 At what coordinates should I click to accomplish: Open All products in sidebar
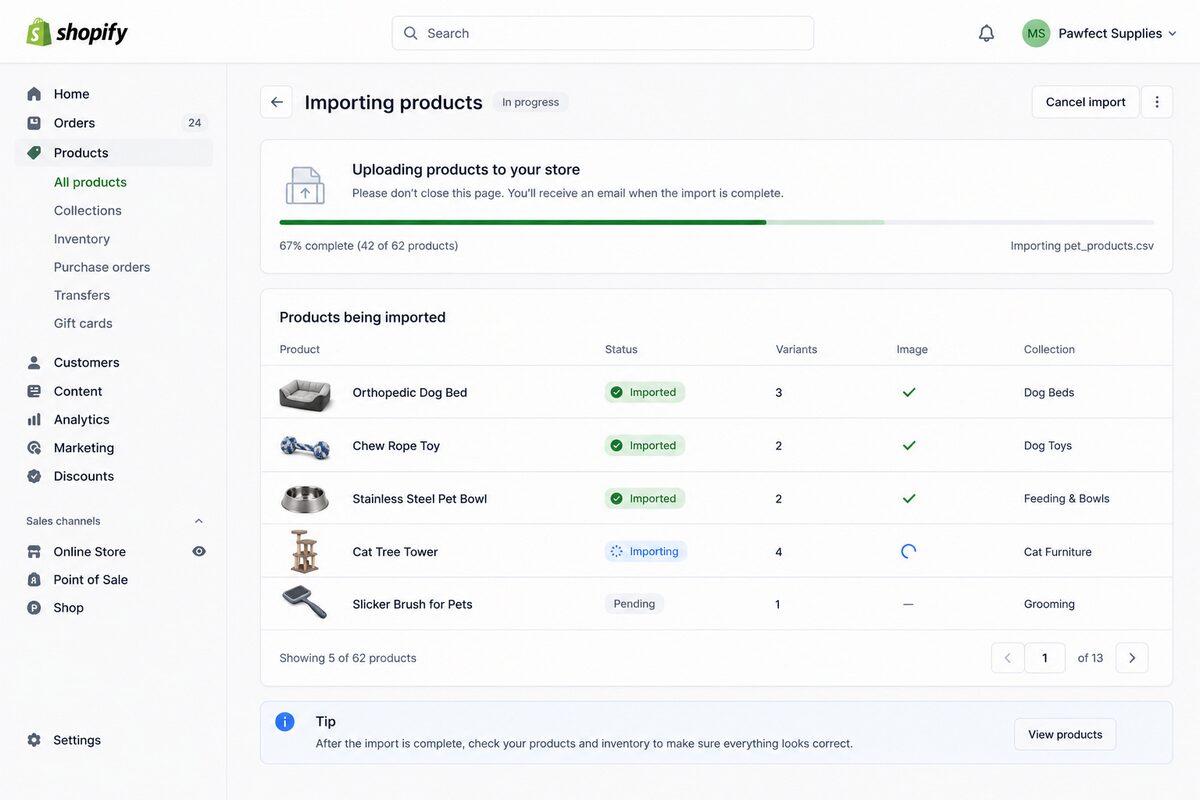click(90, 182)
